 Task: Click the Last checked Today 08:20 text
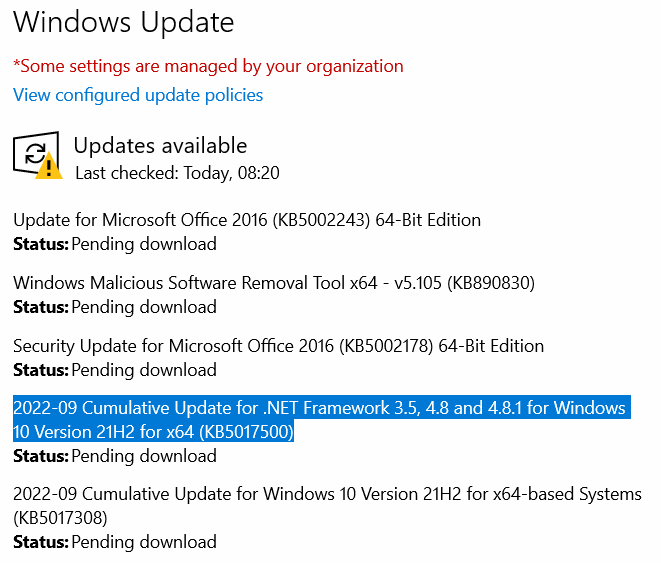(177, 173)
